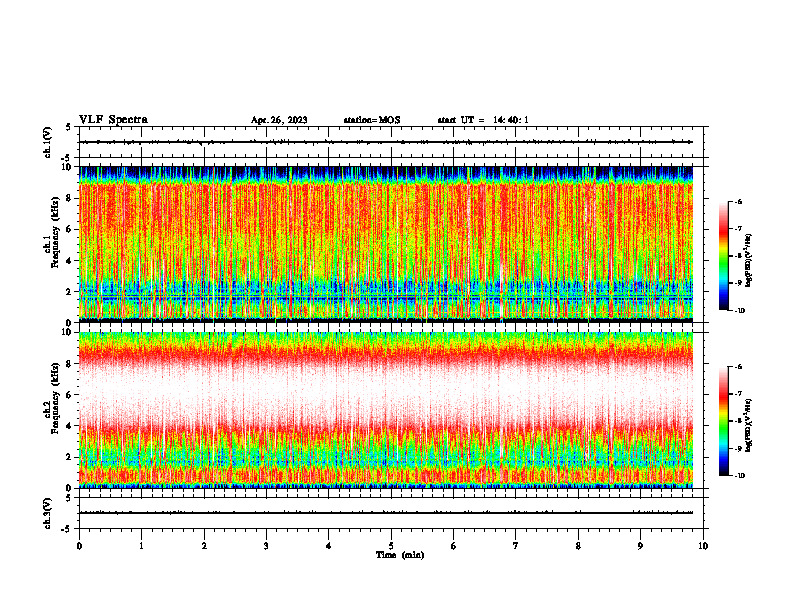Click time axis tick label "8"
Viewport: 792px width, 612px height.
pos(578,546)
